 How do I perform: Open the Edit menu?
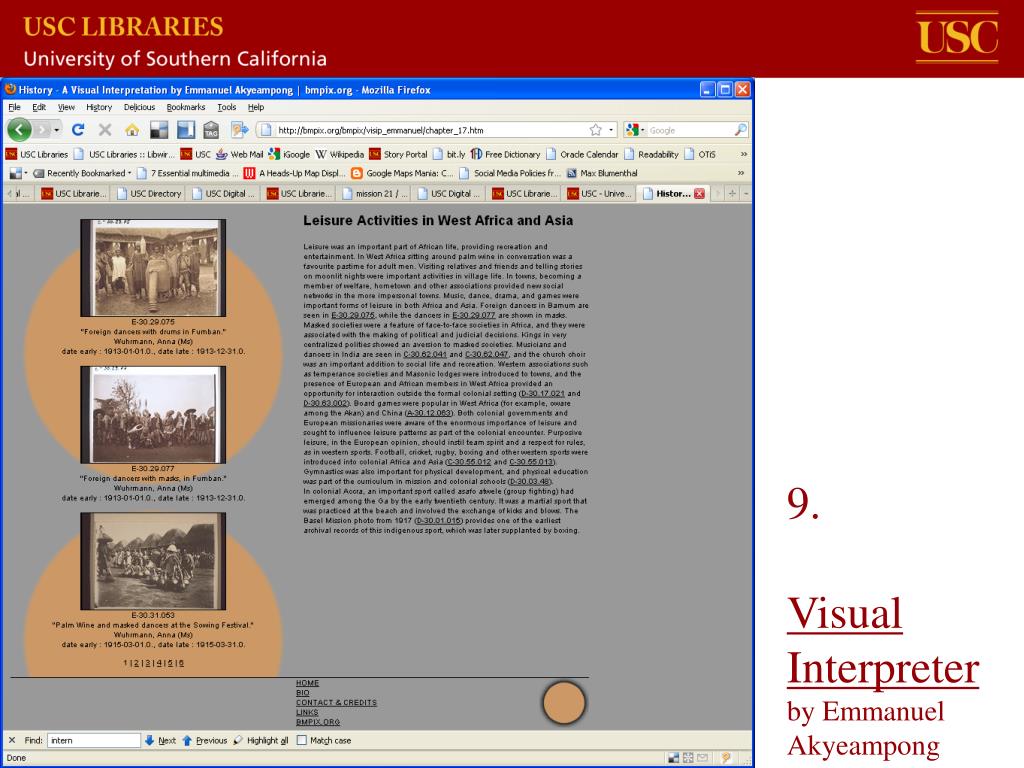(x=39, y=107)
